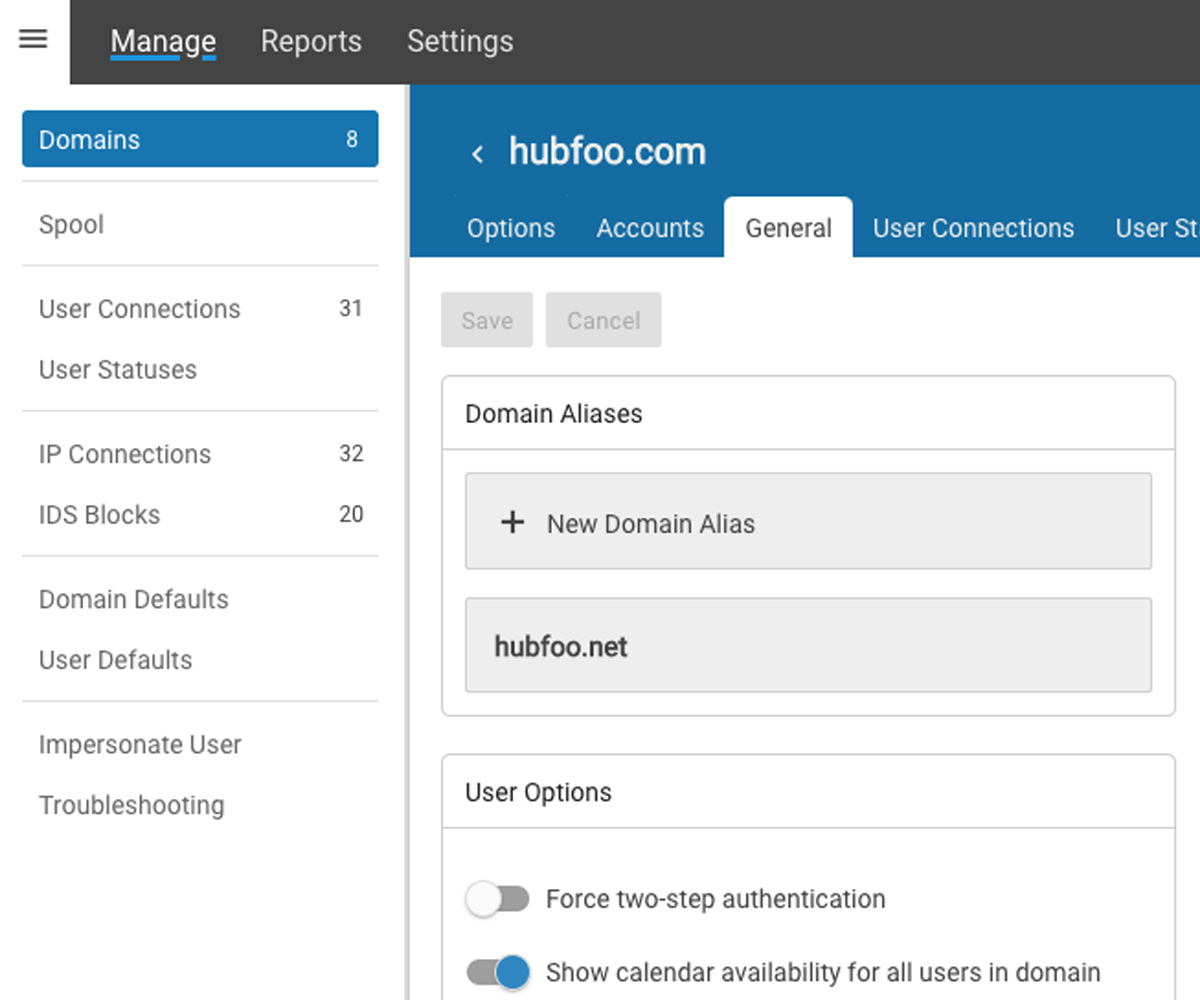
Task: Open the hamburger navigation menu
Action: coord(32,39)
